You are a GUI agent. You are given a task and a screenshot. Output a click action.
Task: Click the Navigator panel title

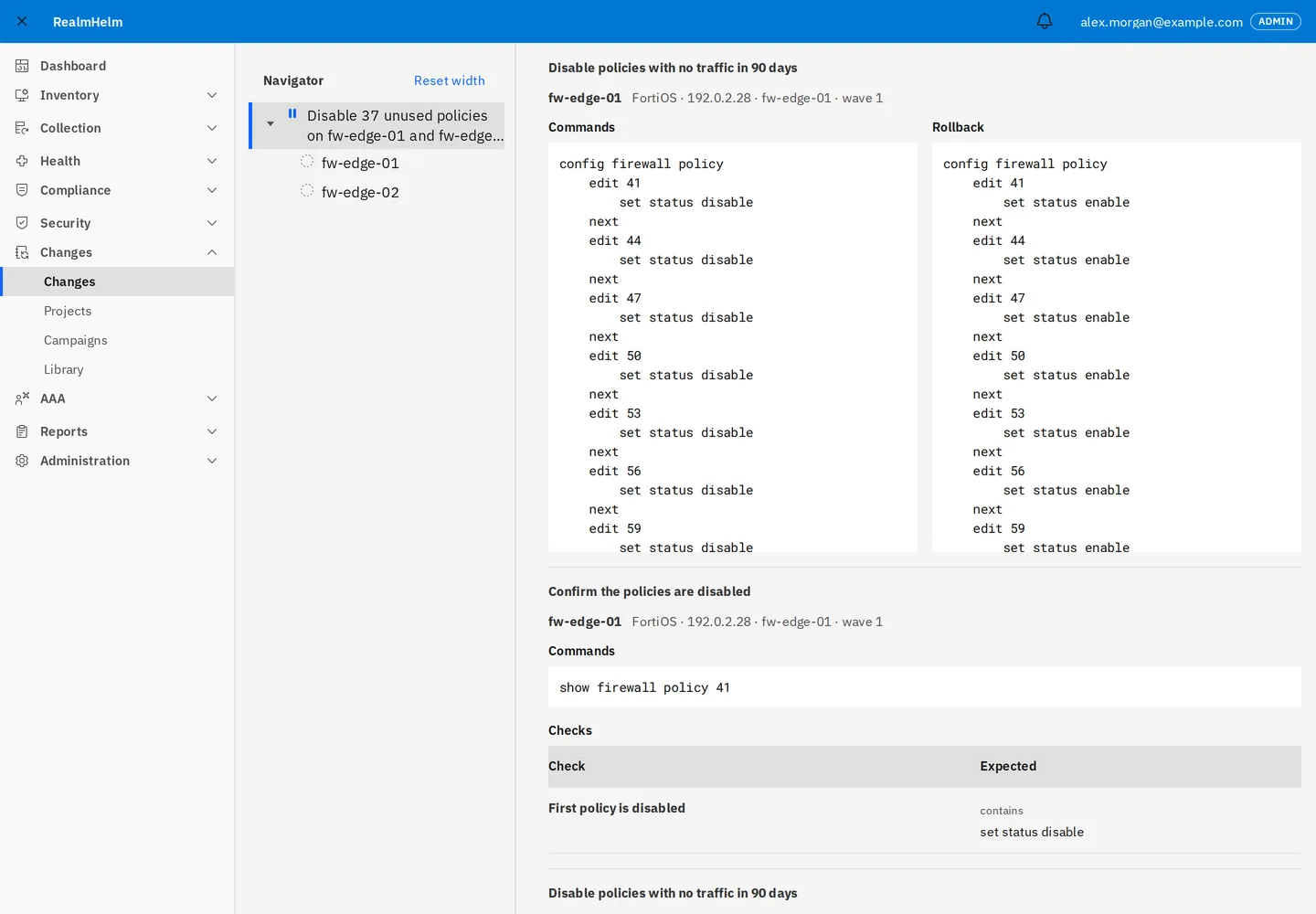293,80
